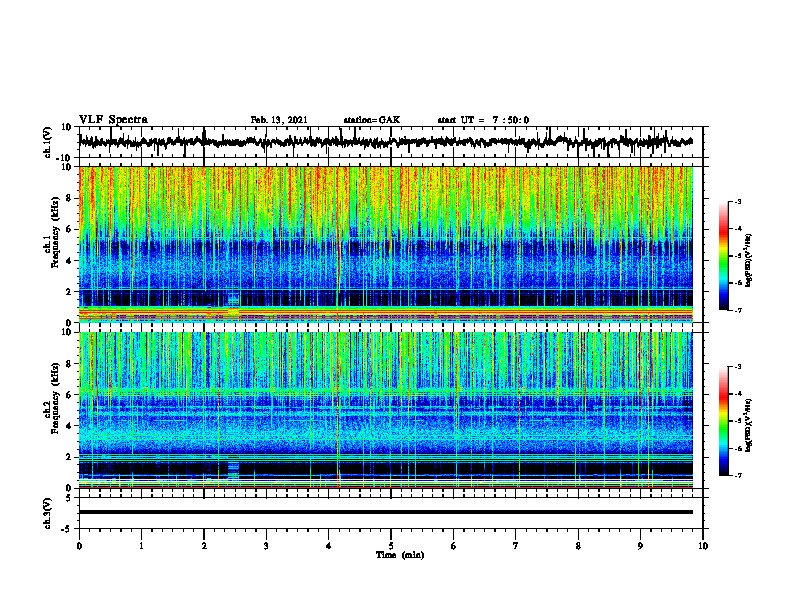This screenshot has width=792, height=612.
Task: Click the "5" tick on the time axis
Action: click(391, 546)
